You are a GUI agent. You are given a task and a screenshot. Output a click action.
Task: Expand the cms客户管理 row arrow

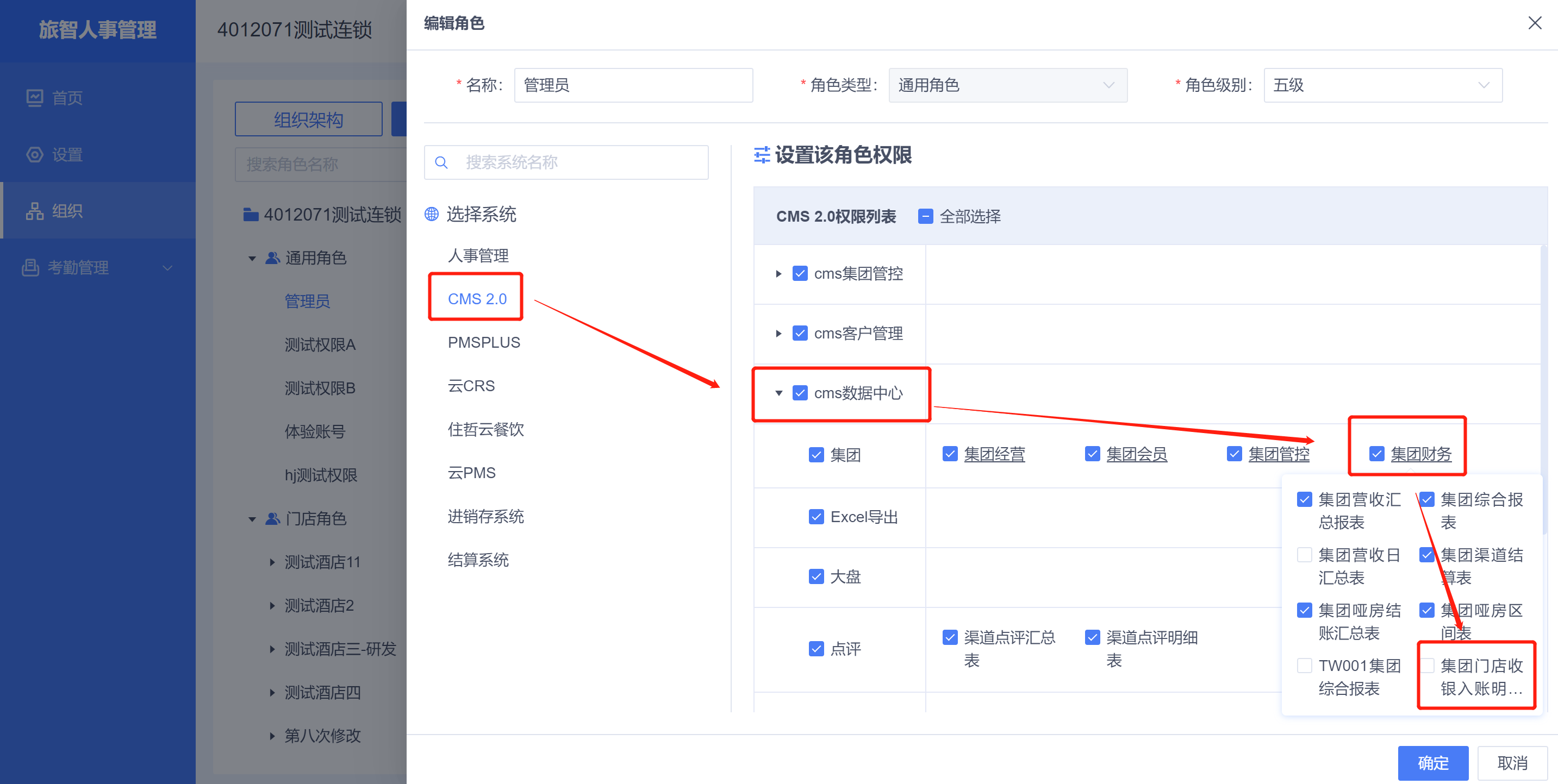[x=778, y=333]
